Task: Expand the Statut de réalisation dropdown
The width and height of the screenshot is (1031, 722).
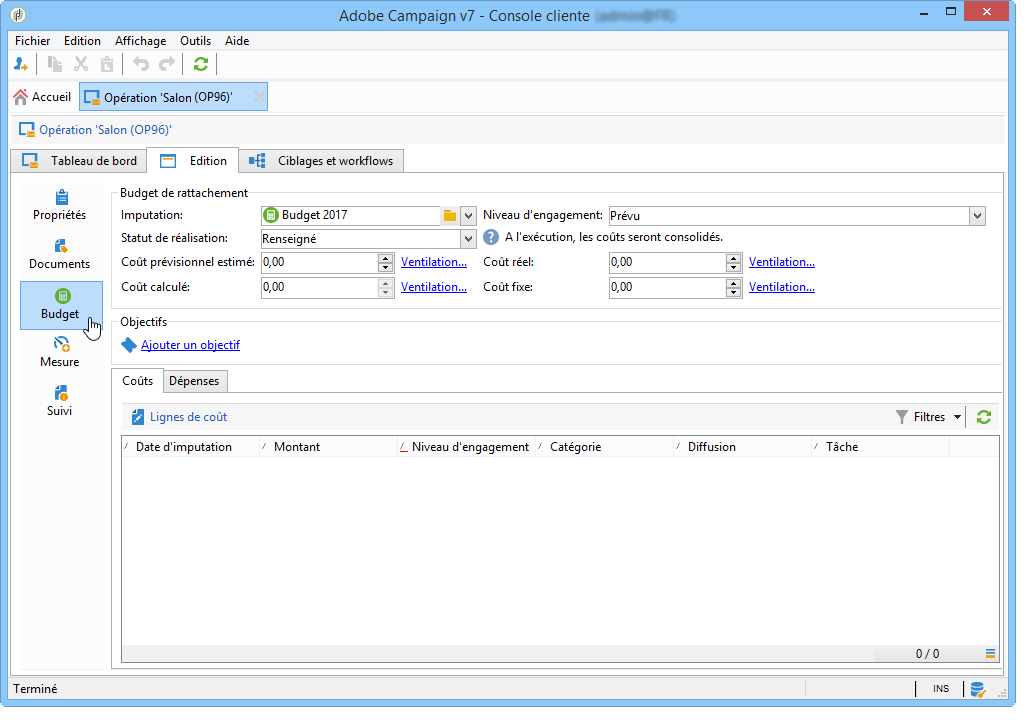Action: [x=468, y=239]
